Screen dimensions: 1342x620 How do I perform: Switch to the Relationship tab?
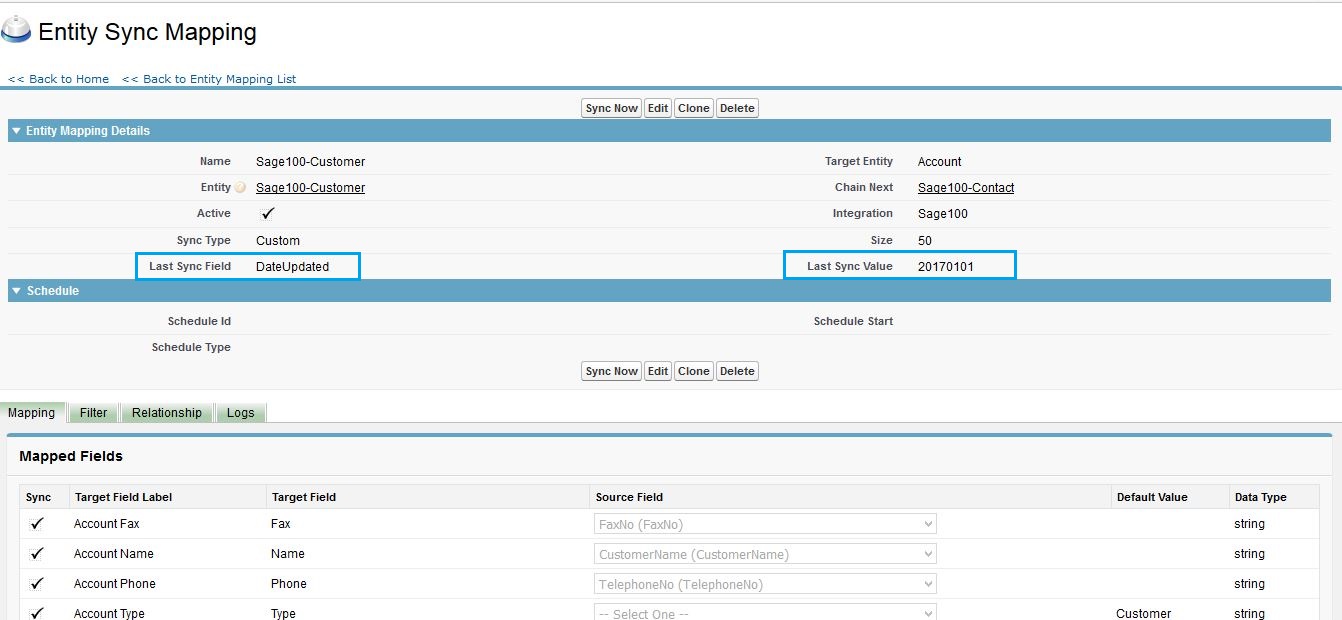(167, 413)
